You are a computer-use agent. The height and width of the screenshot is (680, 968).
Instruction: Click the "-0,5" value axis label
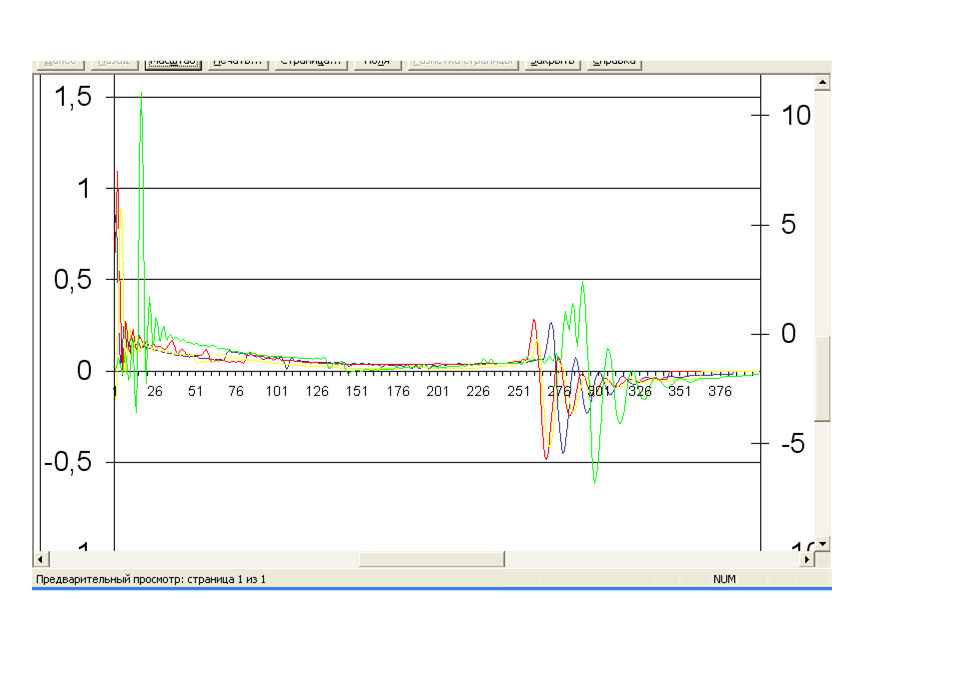point(68,462)
